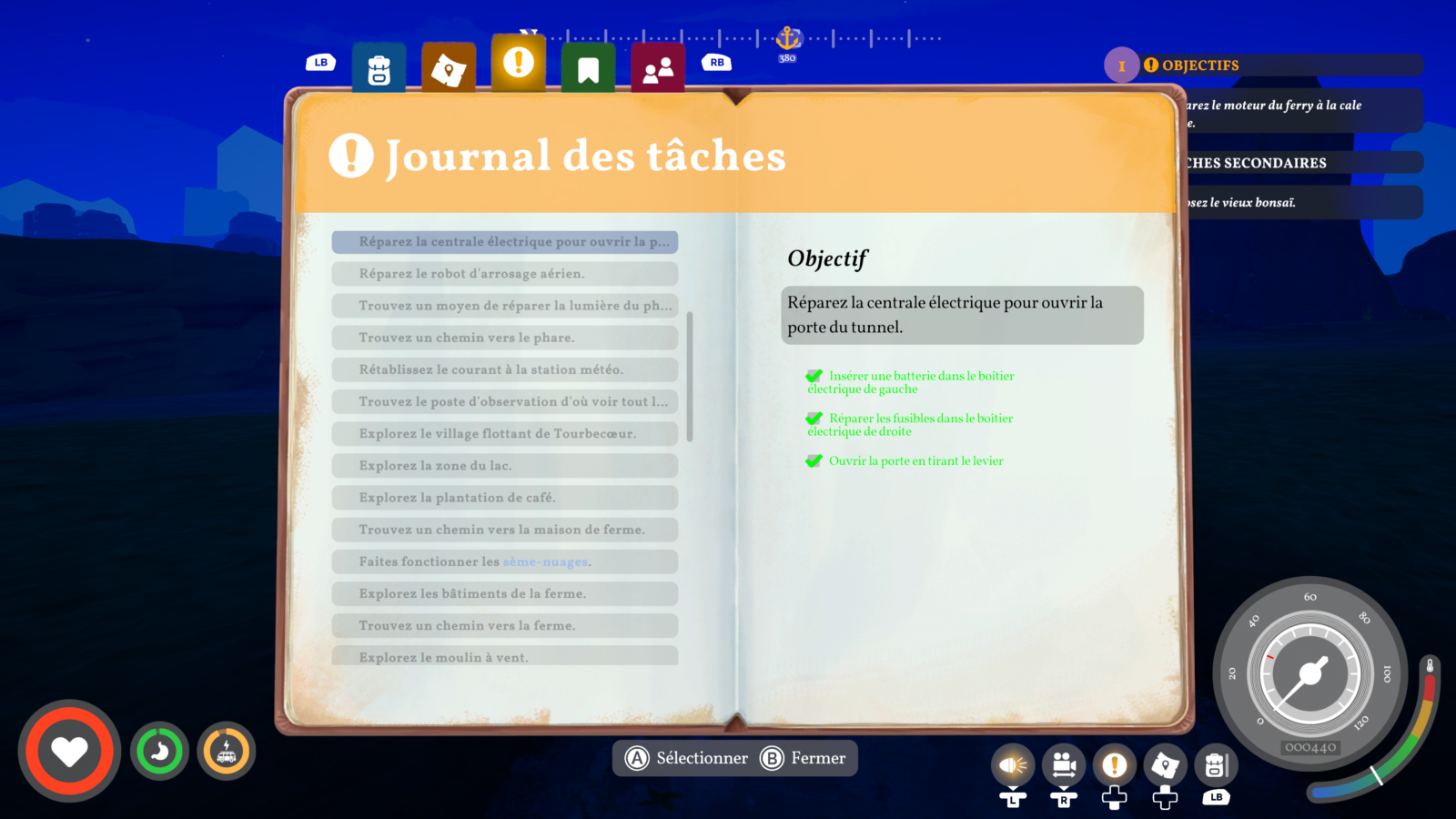Open the map tab

click(449, 68)
